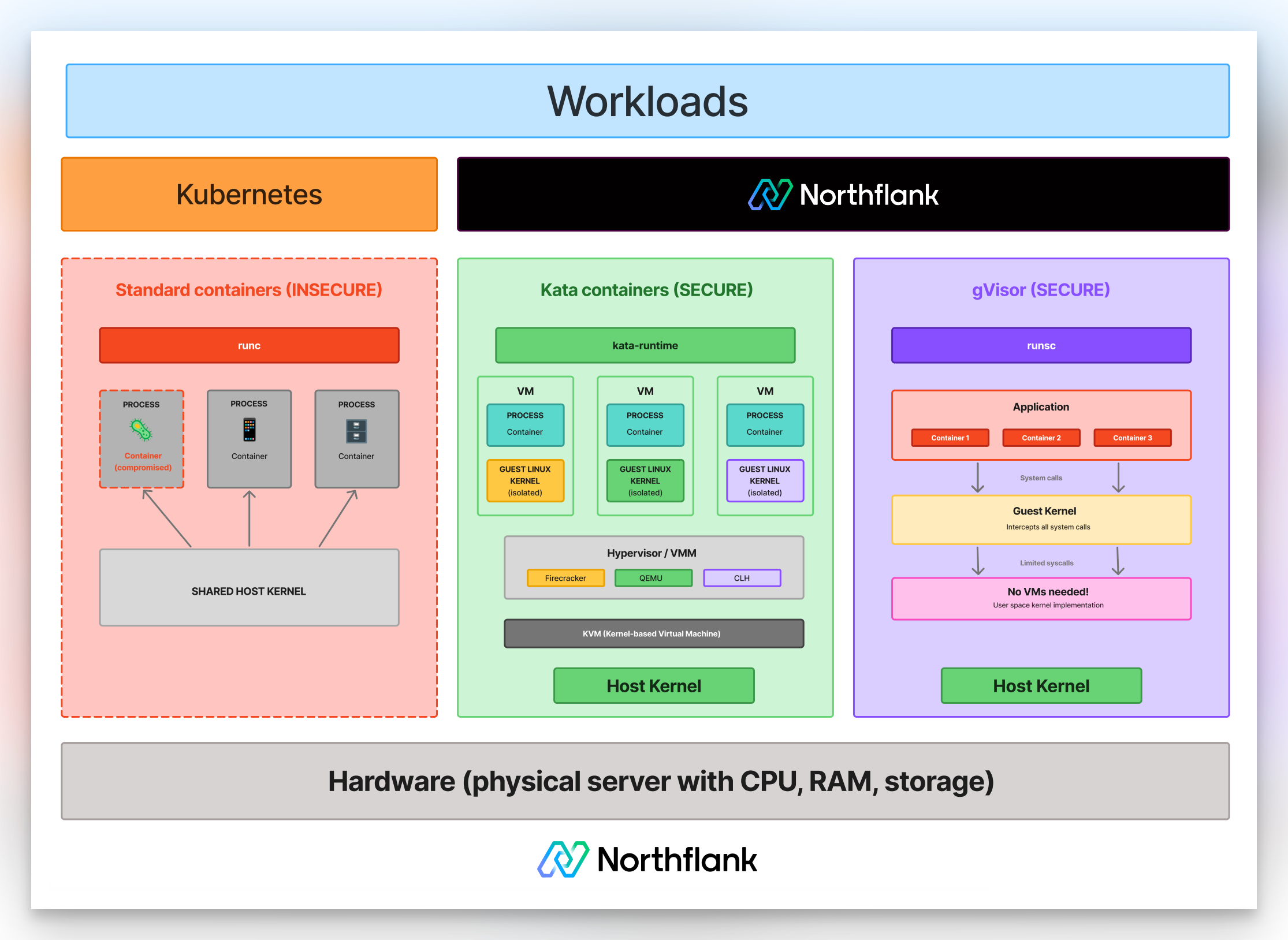This screenshot has height=940, width=1288.
Task: Click Host Kernel under Kata containers
Action: (x=654, y=686)
